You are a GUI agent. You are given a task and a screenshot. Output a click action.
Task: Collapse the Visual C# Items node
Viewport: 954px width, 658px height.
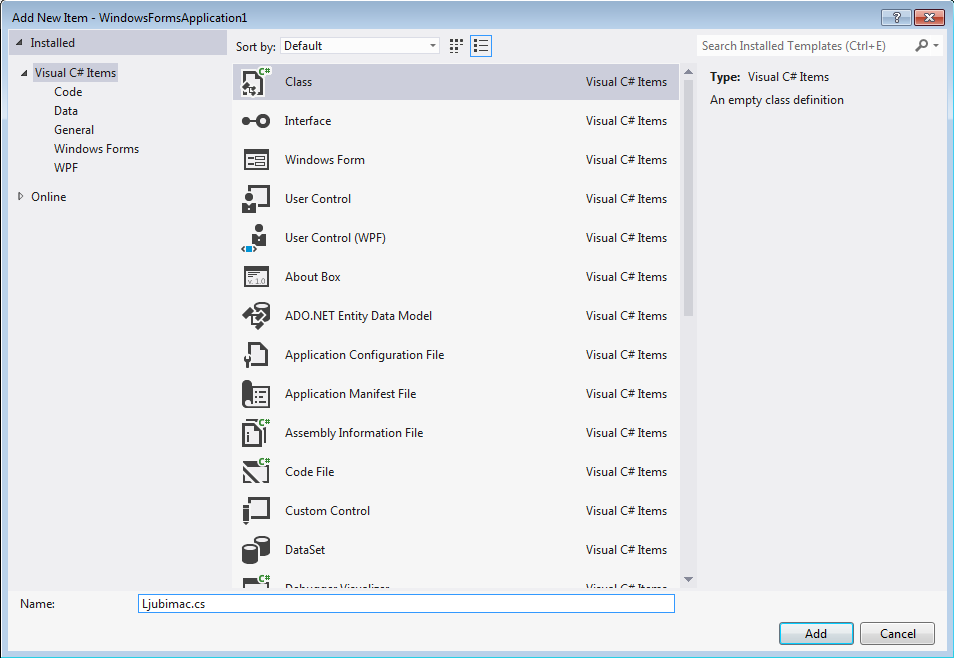(x=24, y=73)
